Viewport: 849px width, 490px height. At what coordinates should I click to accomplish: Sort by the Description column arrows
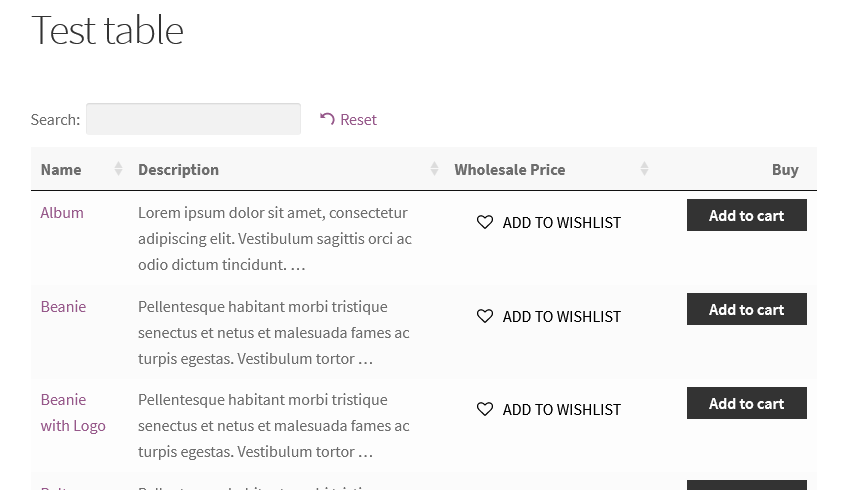[434, 169]
